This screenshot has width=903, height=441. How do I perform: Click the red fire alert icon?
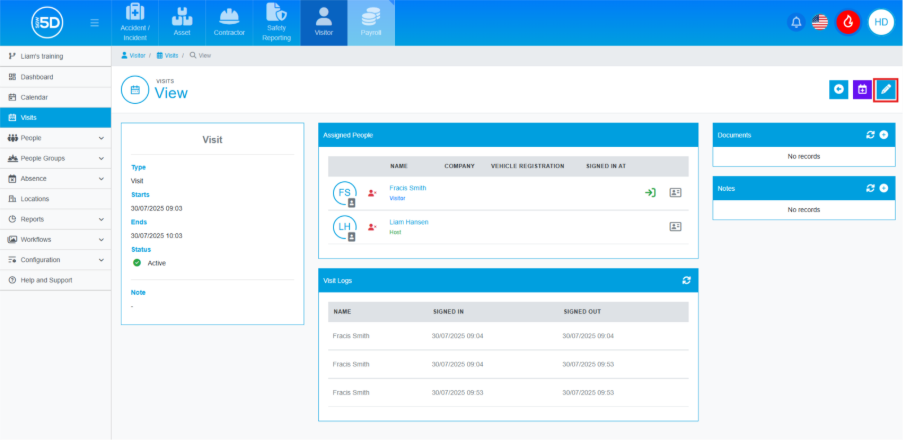pos(848,22)
